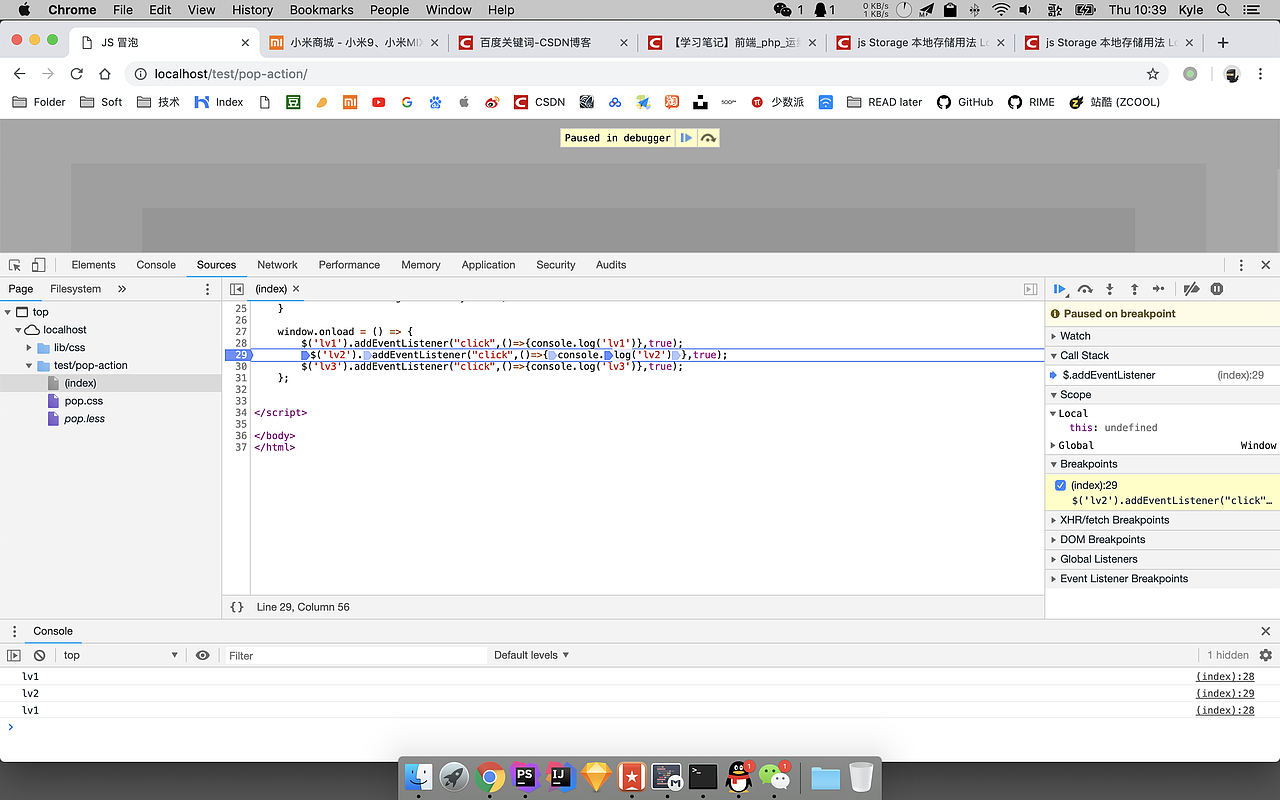Close the (index) file tab
Screen dimensions: 1280x800
tap(296, 289)
